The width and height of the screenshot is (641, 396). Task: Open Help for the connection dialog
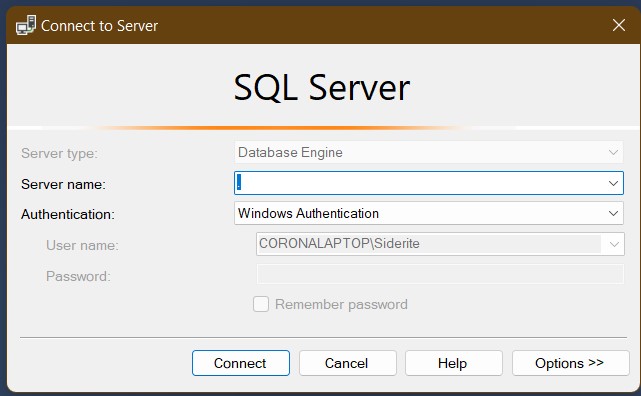[454, 363]
